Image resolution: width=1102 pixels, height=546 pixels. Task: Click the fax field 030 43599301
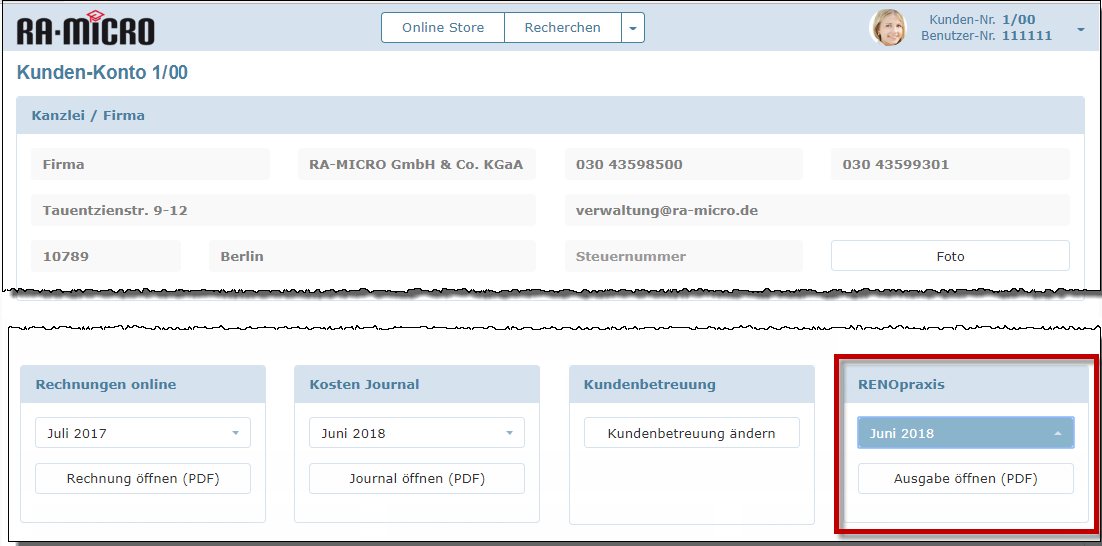click(x=950, y=164)
